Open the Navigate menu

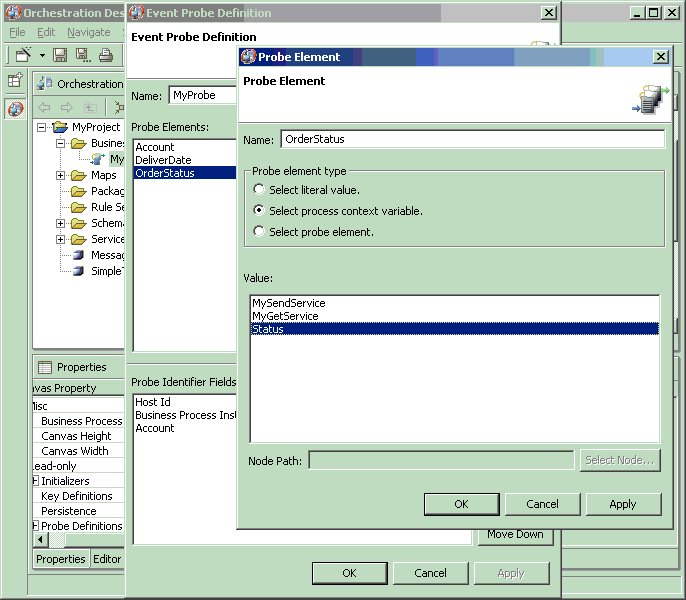coord(89,32)
